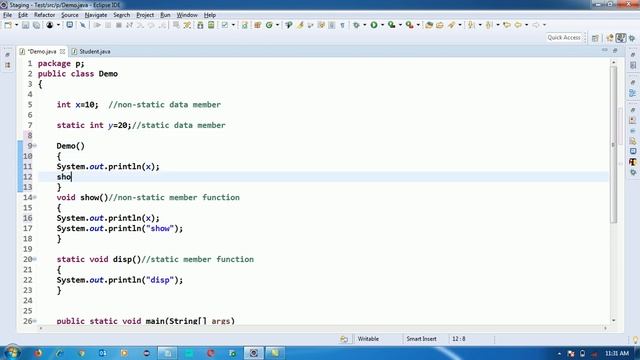The width and height of the screenshot is (640, 360).
Task: Open the Help menu
Action: pos(210,15)
